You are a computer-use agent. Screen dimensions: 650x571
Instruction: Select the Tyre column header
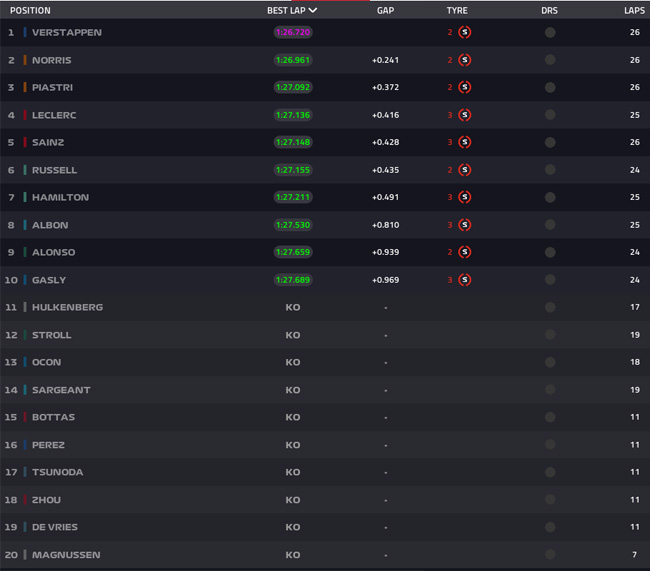[457, 10]
